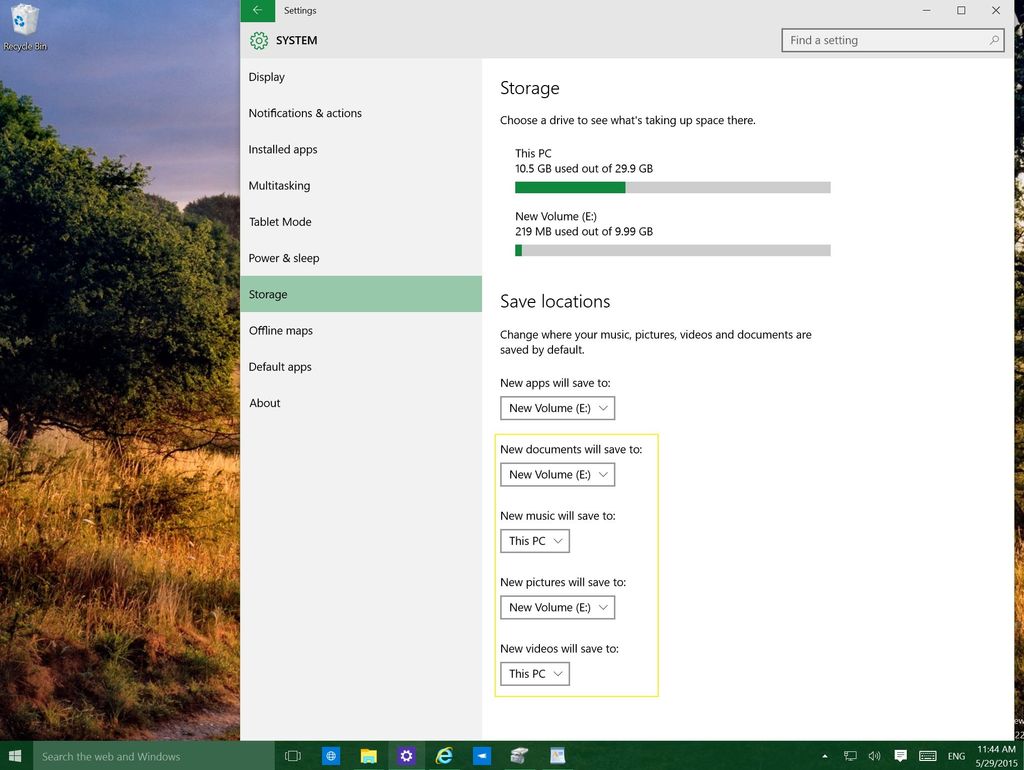Click the search magnifier in Find a setting
Viewport: 1024px width, 770px height.
point(993,40)
